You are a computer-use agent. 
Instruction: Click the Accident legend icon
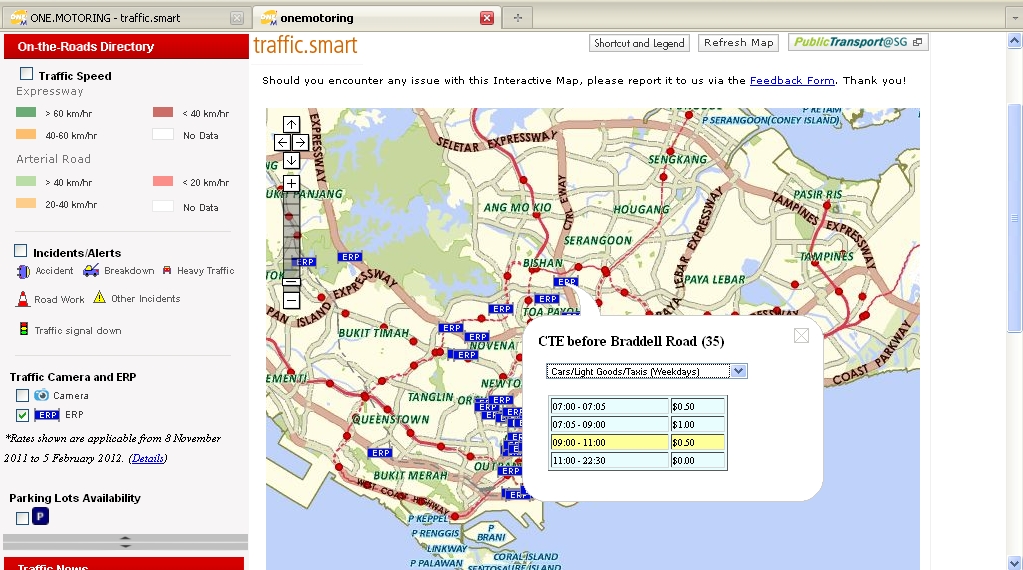coord(23,271)
